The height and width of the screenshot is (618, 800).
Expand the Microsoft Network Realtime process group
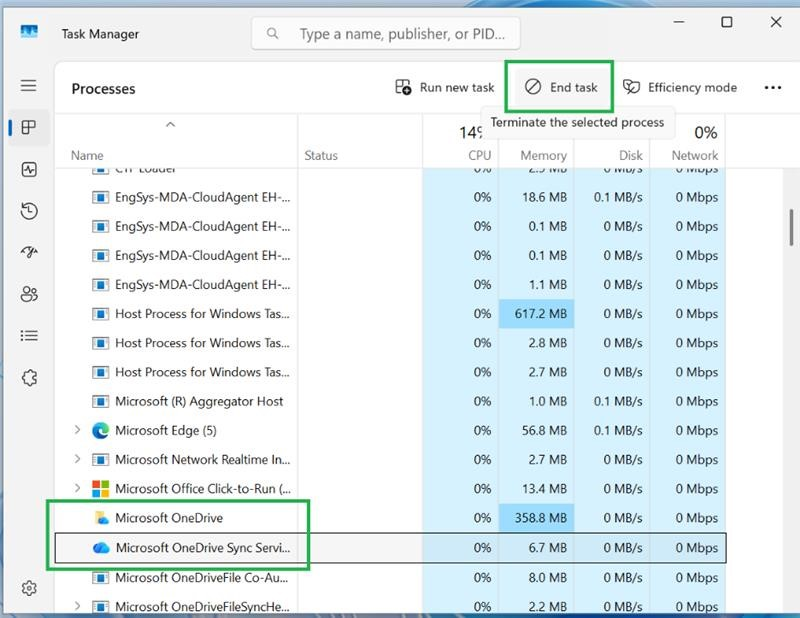[x=77, y=459]
